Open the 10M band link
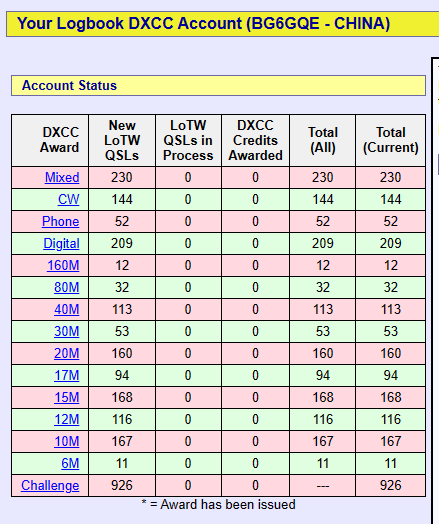 tap(67, 441)
